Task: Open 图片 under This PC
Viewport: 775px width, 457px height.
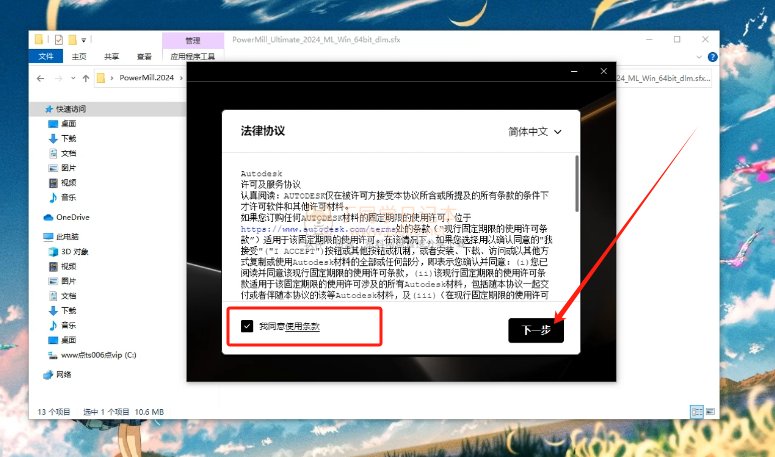Action: pyautogui.click(x=69, y=281)
